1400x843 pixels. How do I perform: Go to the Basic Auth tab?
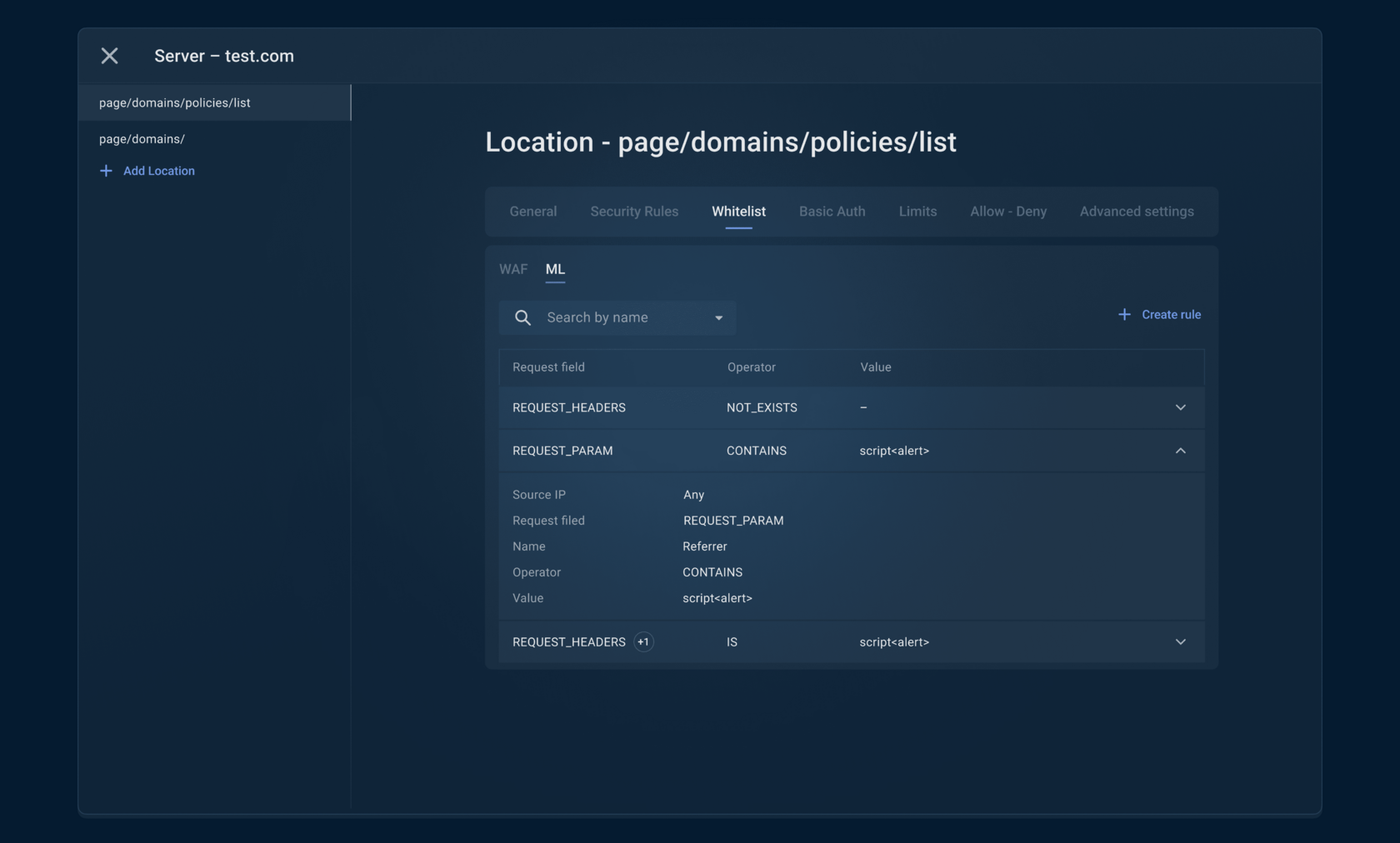[x=832, y=212]
